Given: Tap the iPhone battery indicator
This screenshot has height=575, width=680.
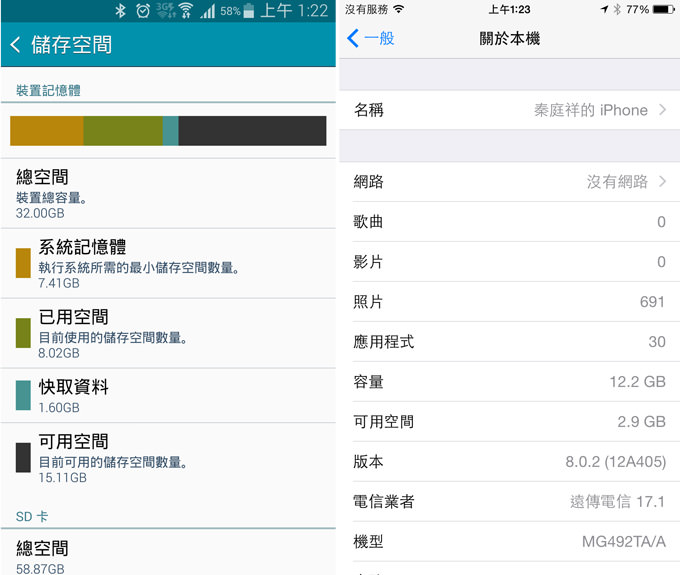Looking at the screenshot, I should coord(663,9).
